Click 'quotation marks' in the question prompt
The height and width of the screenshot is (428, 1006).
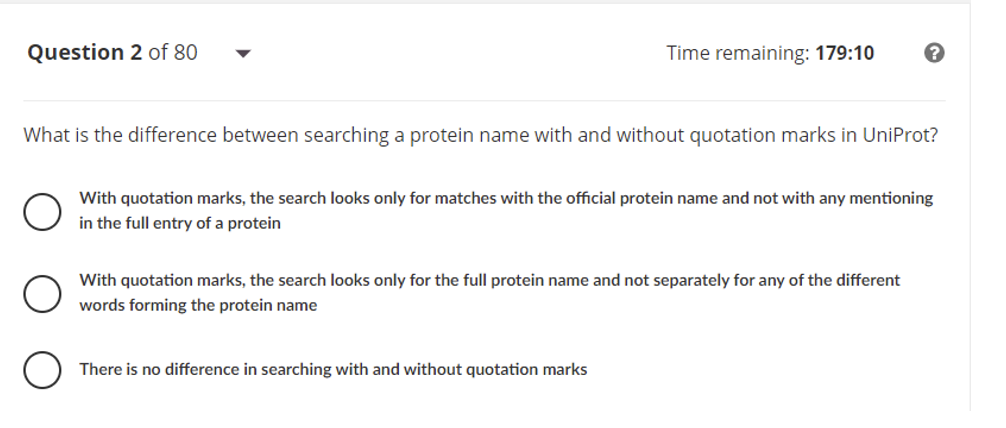[764, 135]
